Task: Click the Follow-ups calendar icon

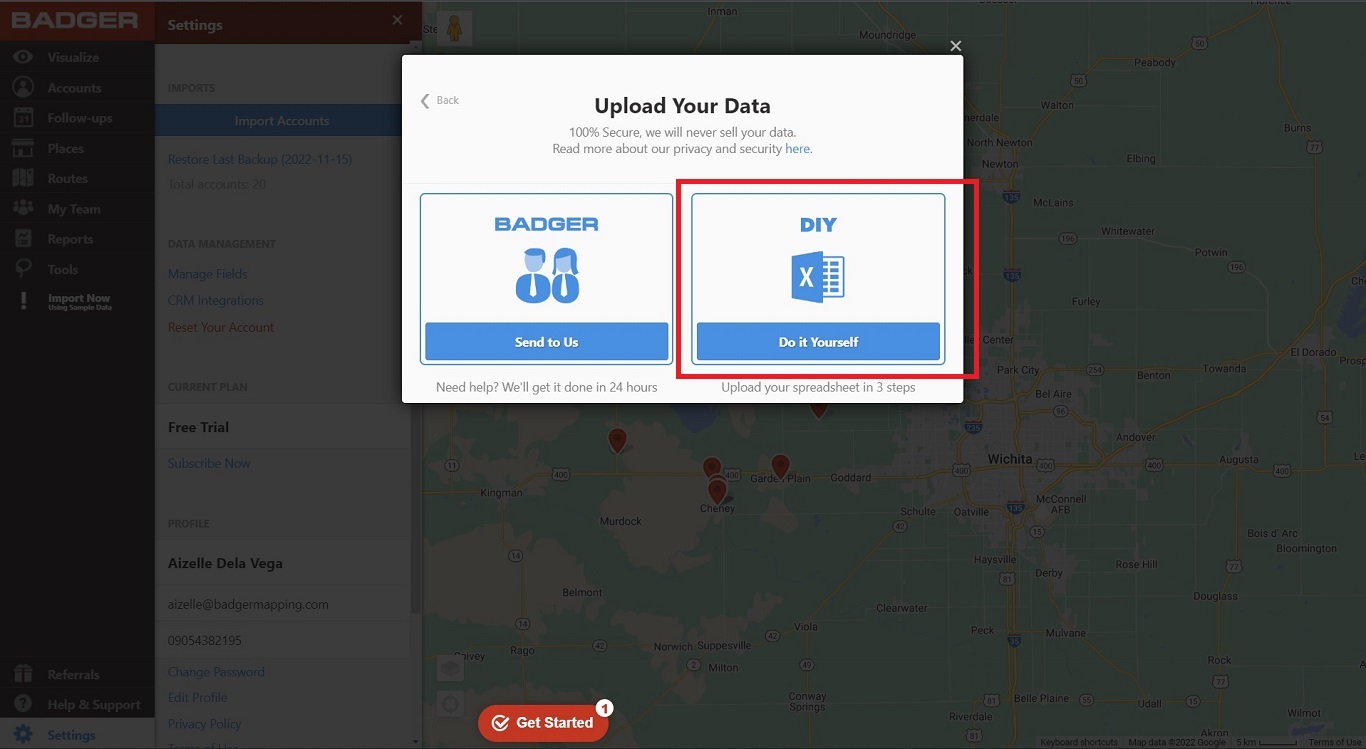Action: pos(23,118)
